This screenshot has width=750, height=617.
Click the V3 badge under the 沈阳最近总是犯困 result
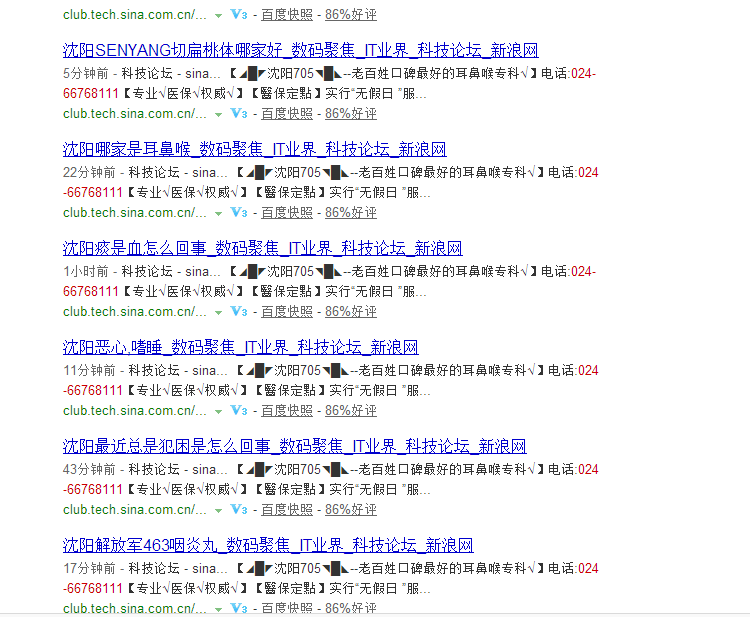click(239, 509)
